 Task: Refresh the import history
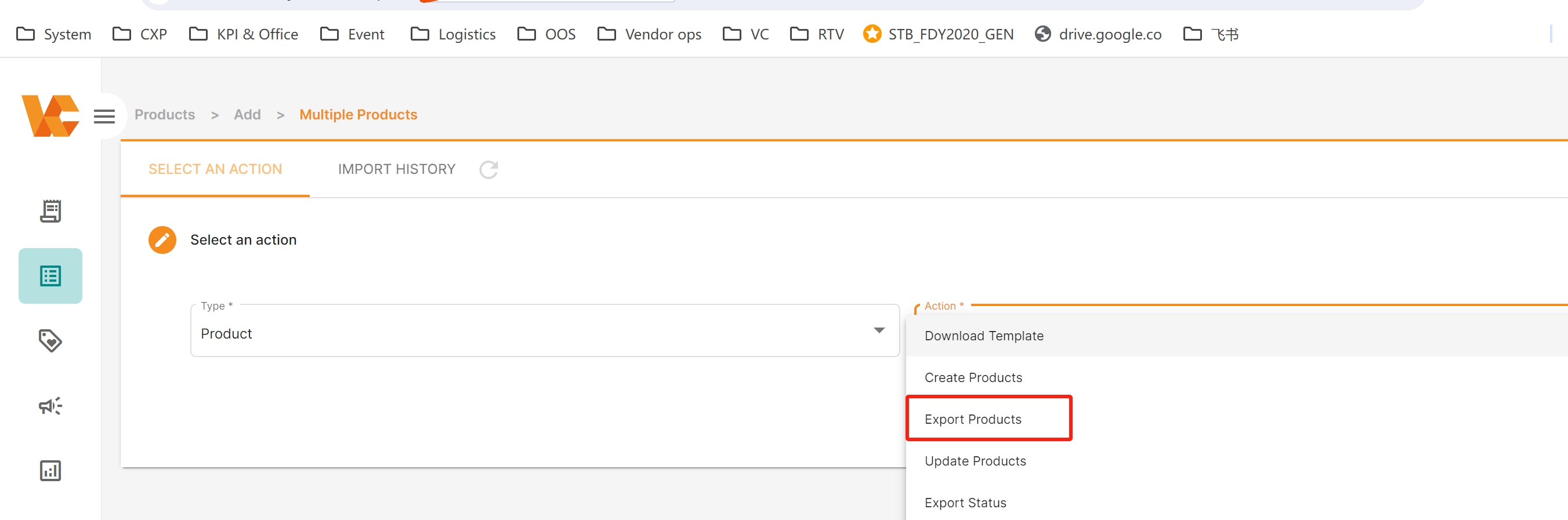pyautogui.click(x=489, y=169)
